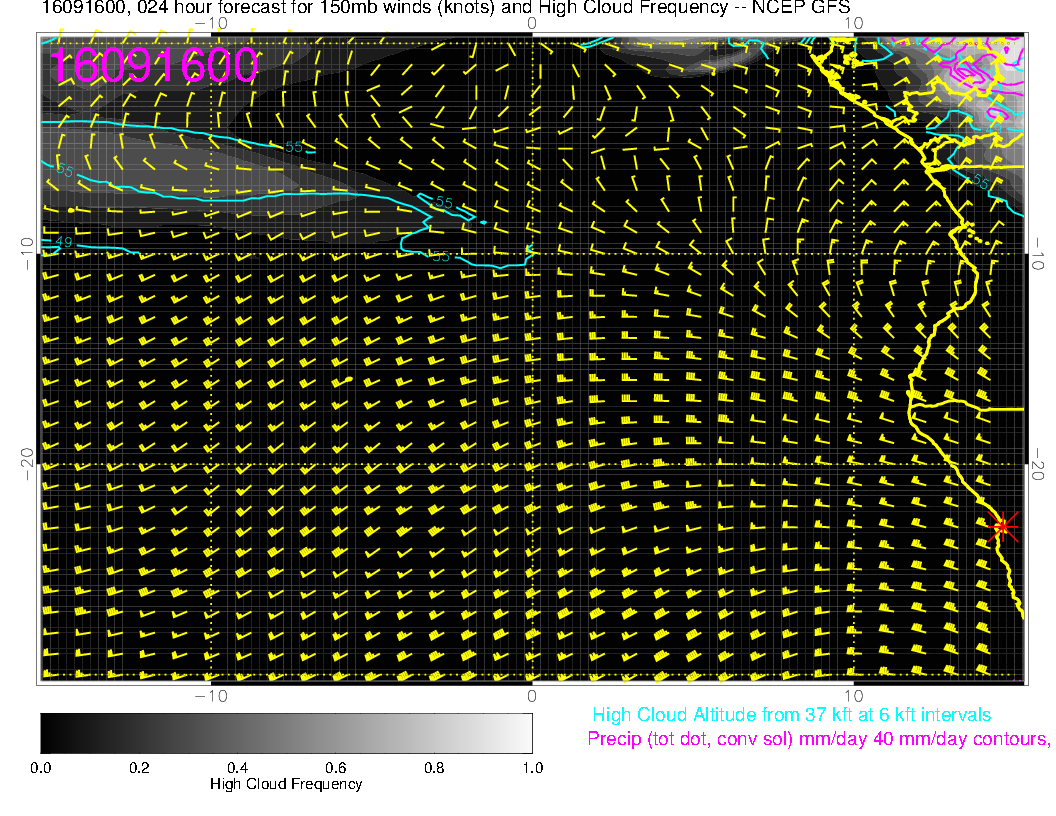
Task: Click the 10 longitude label on the top axis
Action: 853,22
